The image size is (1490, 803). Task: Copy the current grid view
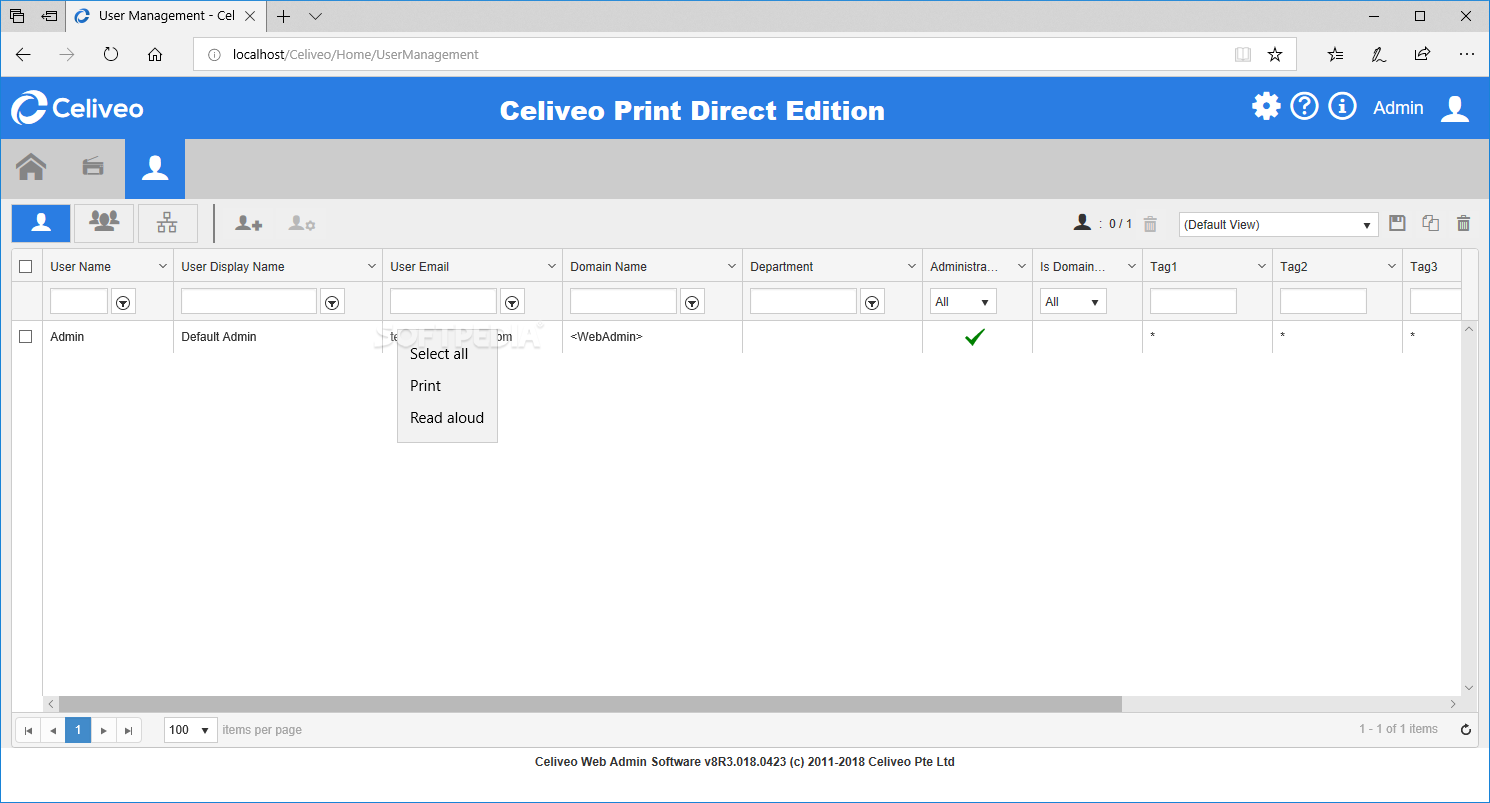1431,224
